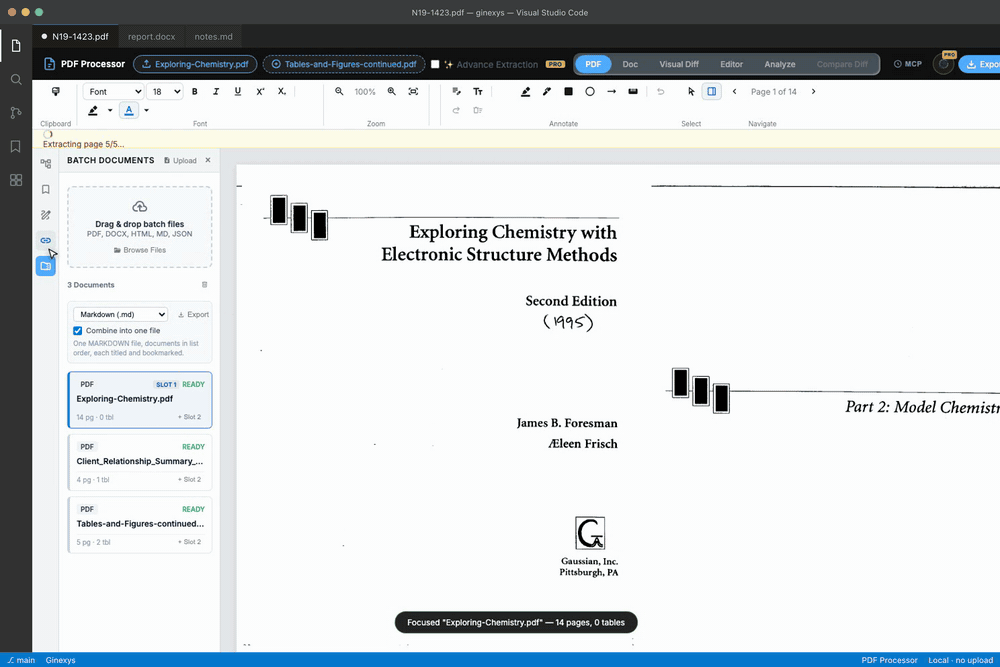The width and height of the screenshot is (1000, 667).
Task: Apply superscript formatting
Action: [260, 92]
